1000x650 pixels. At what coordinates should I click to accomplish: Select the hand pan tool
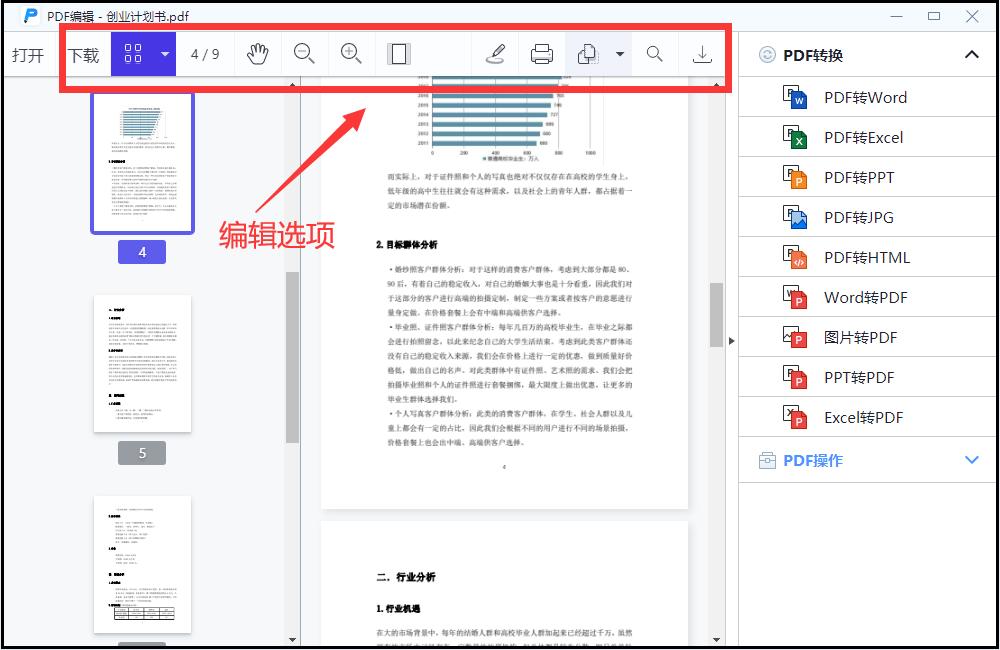point(257,54)
